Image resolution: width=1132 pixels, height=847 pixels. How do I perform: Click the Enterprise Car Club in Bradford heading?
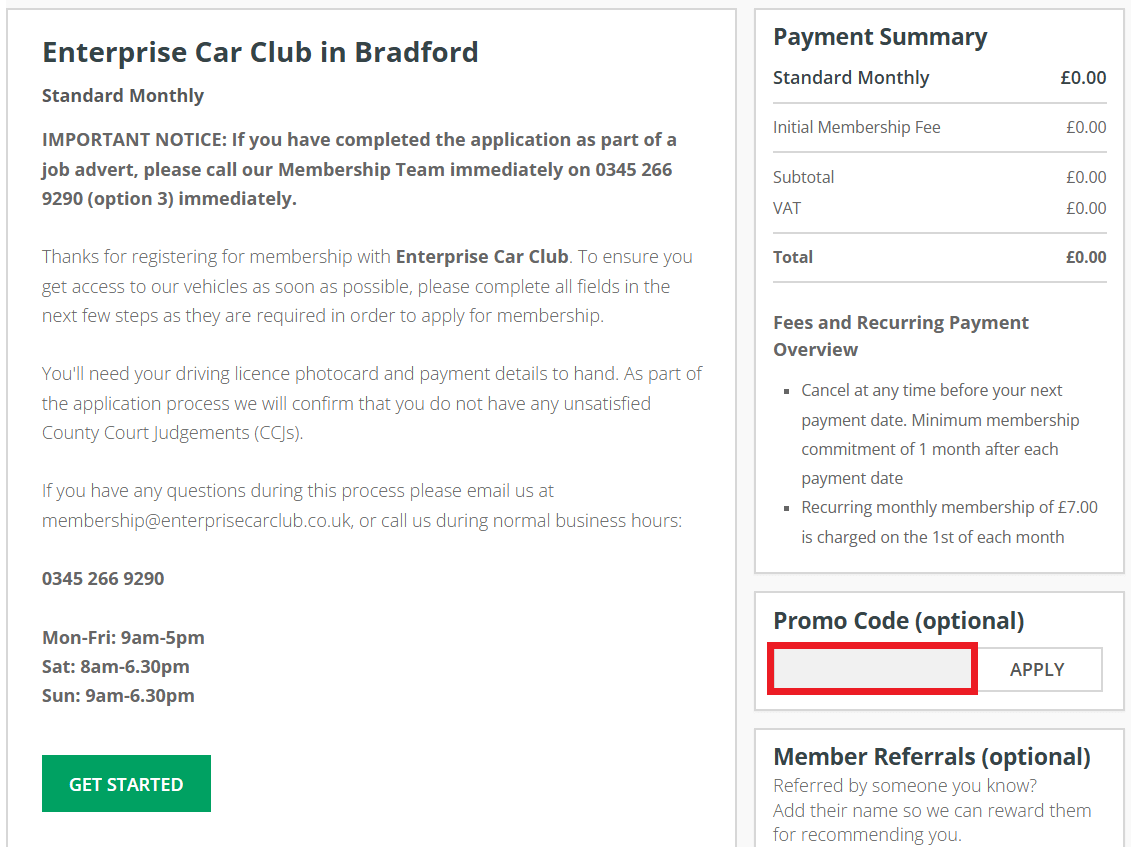260,52
